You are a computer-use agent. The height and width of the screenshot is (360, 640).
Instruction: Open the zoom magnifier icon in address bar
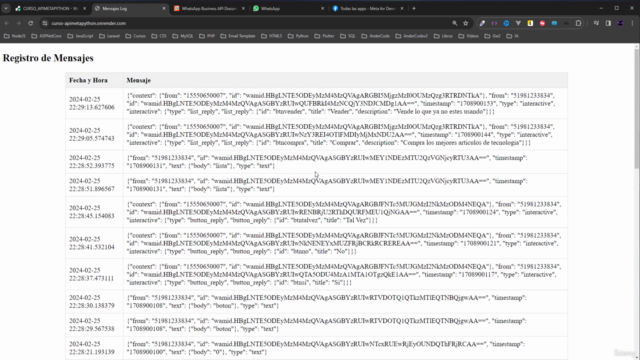tap(455, 23)
